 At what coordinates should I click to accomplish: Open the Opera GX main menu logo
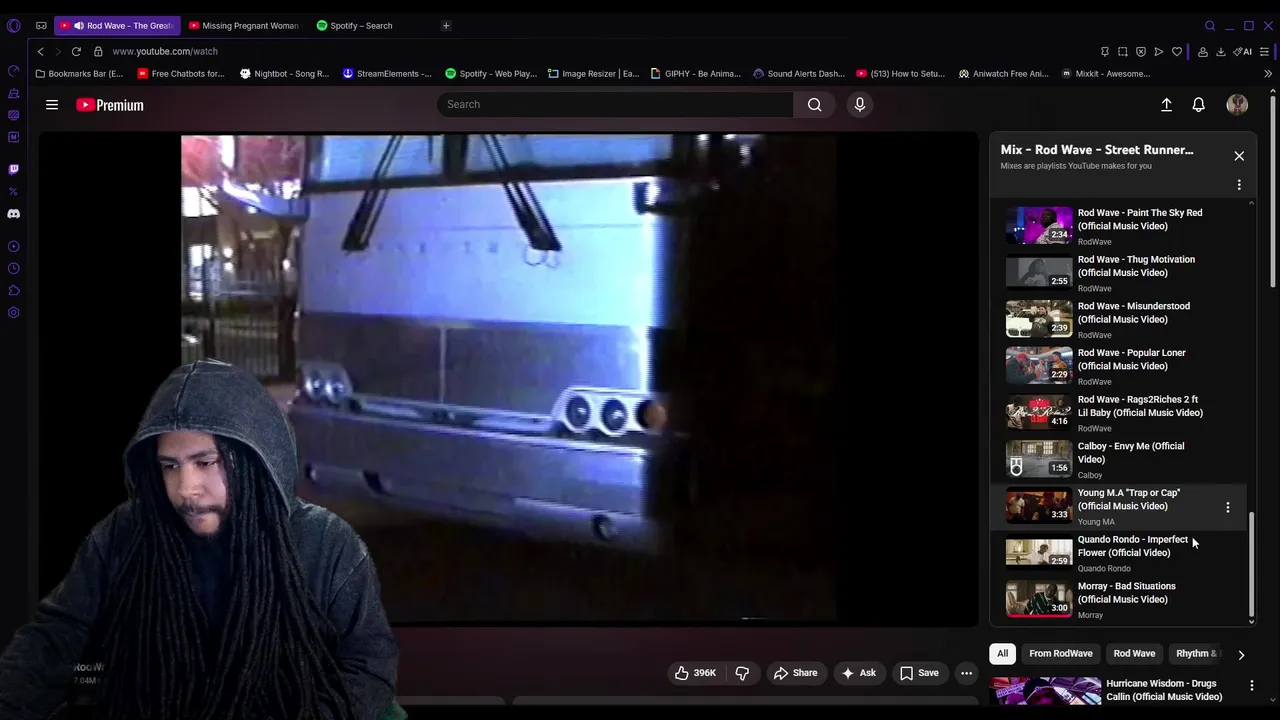(13, 26)
